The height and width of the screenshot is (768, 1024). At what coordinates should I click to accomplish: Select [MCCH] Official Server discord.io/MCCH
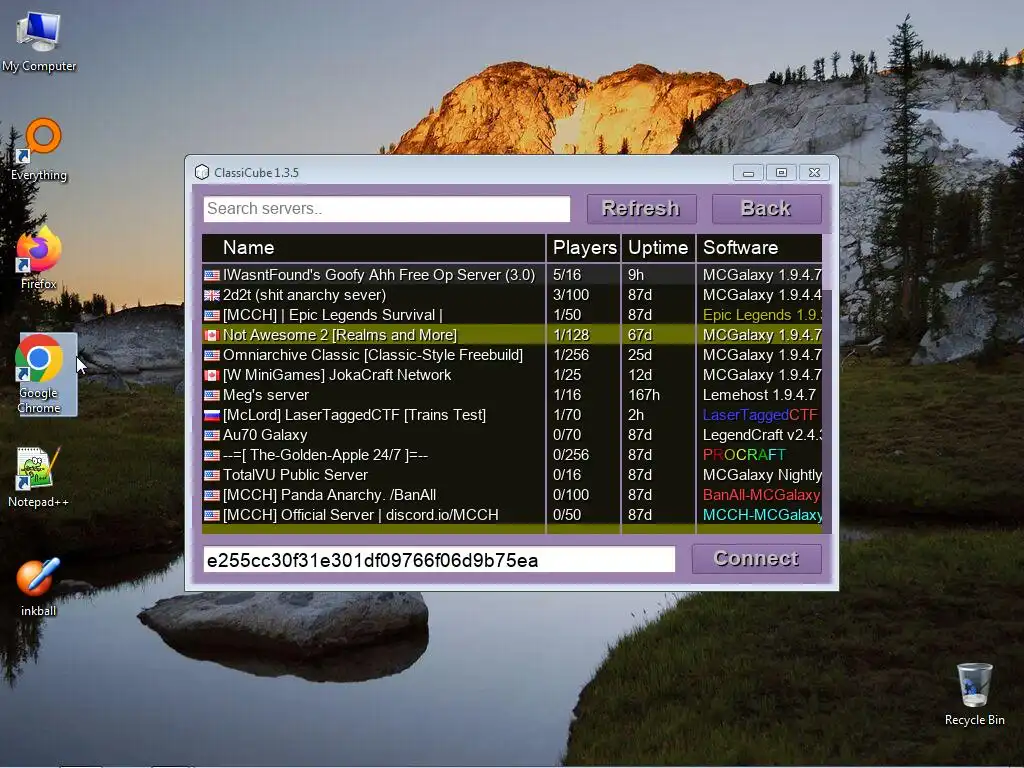[512, 515]
